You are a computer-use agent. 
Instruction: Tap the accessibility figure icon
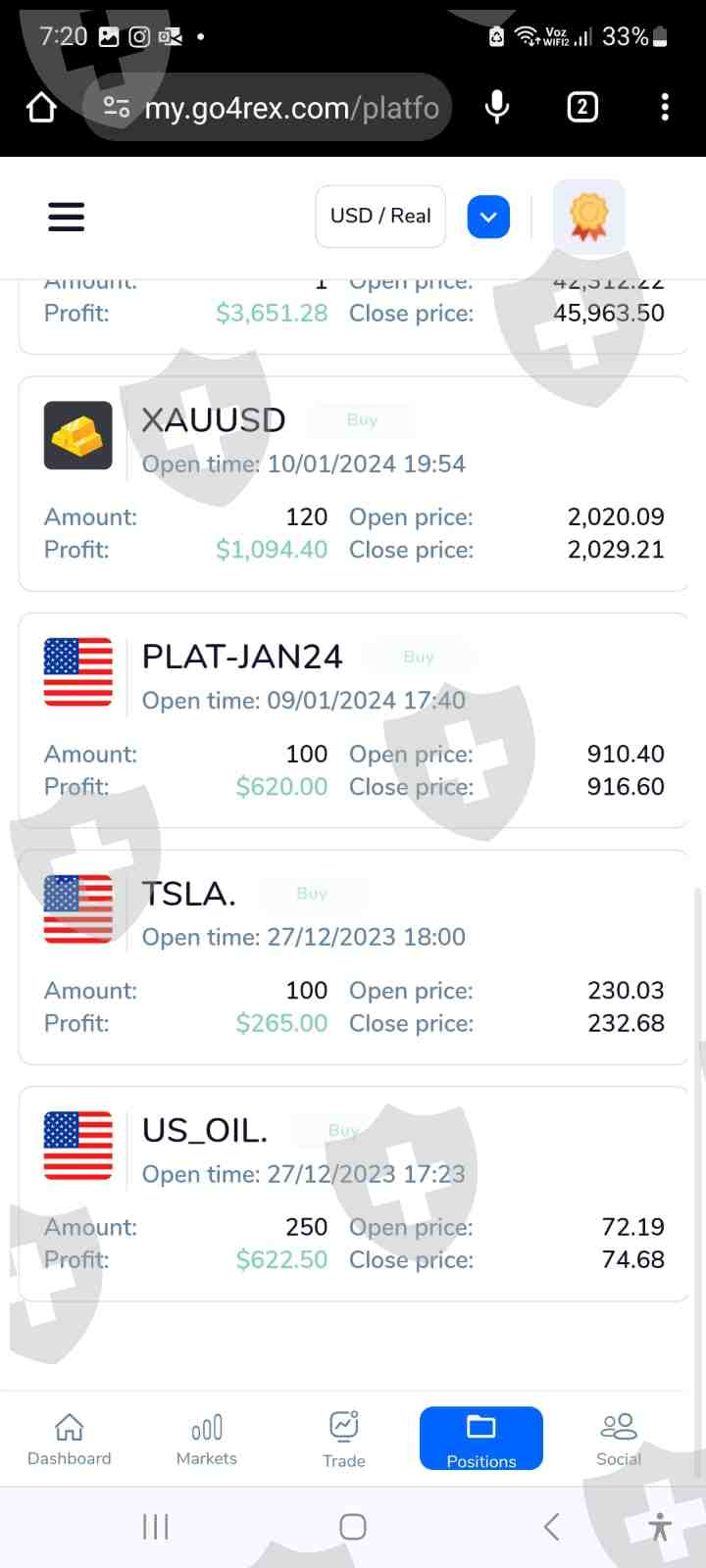coord(660,1526)
